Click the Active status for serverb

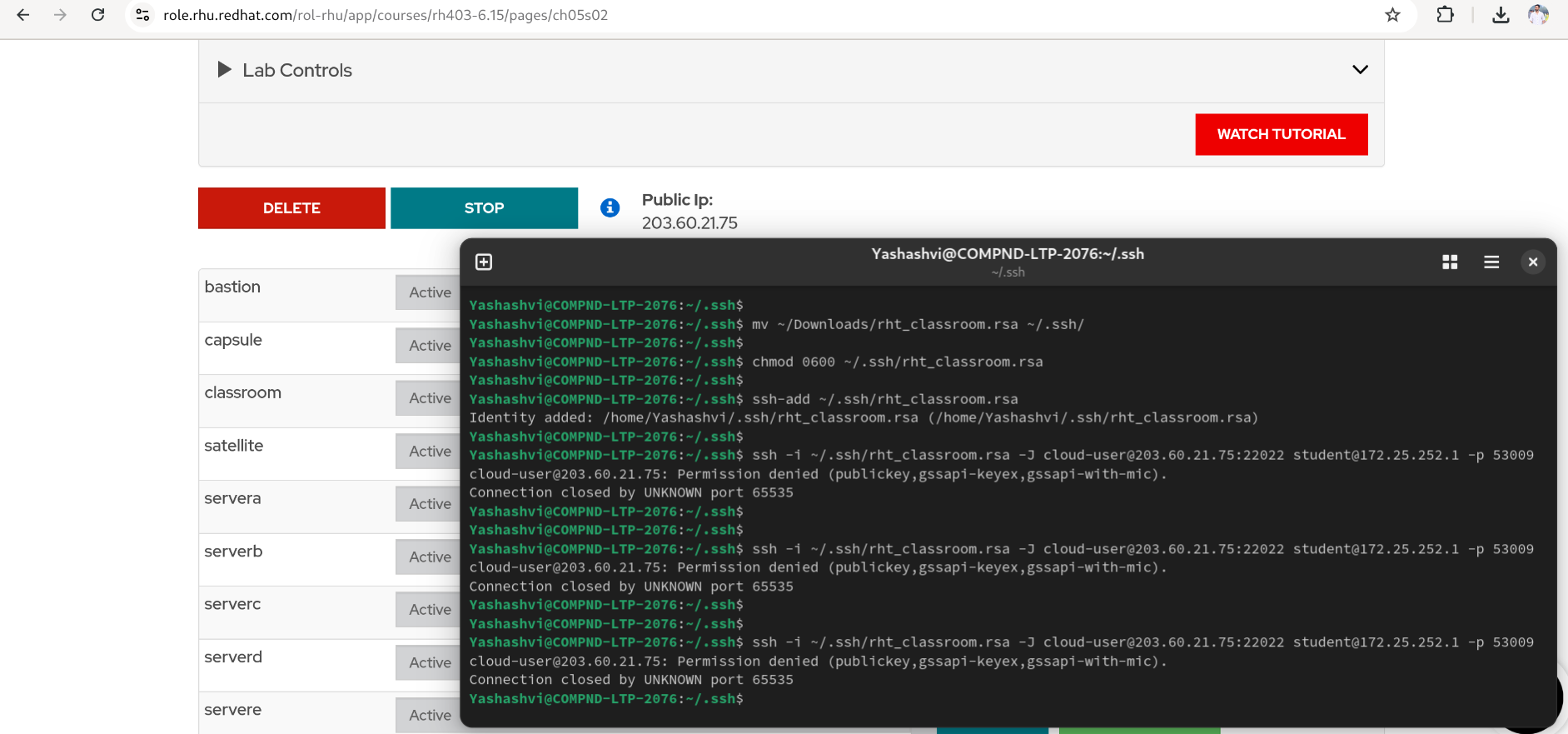(430, 557)
